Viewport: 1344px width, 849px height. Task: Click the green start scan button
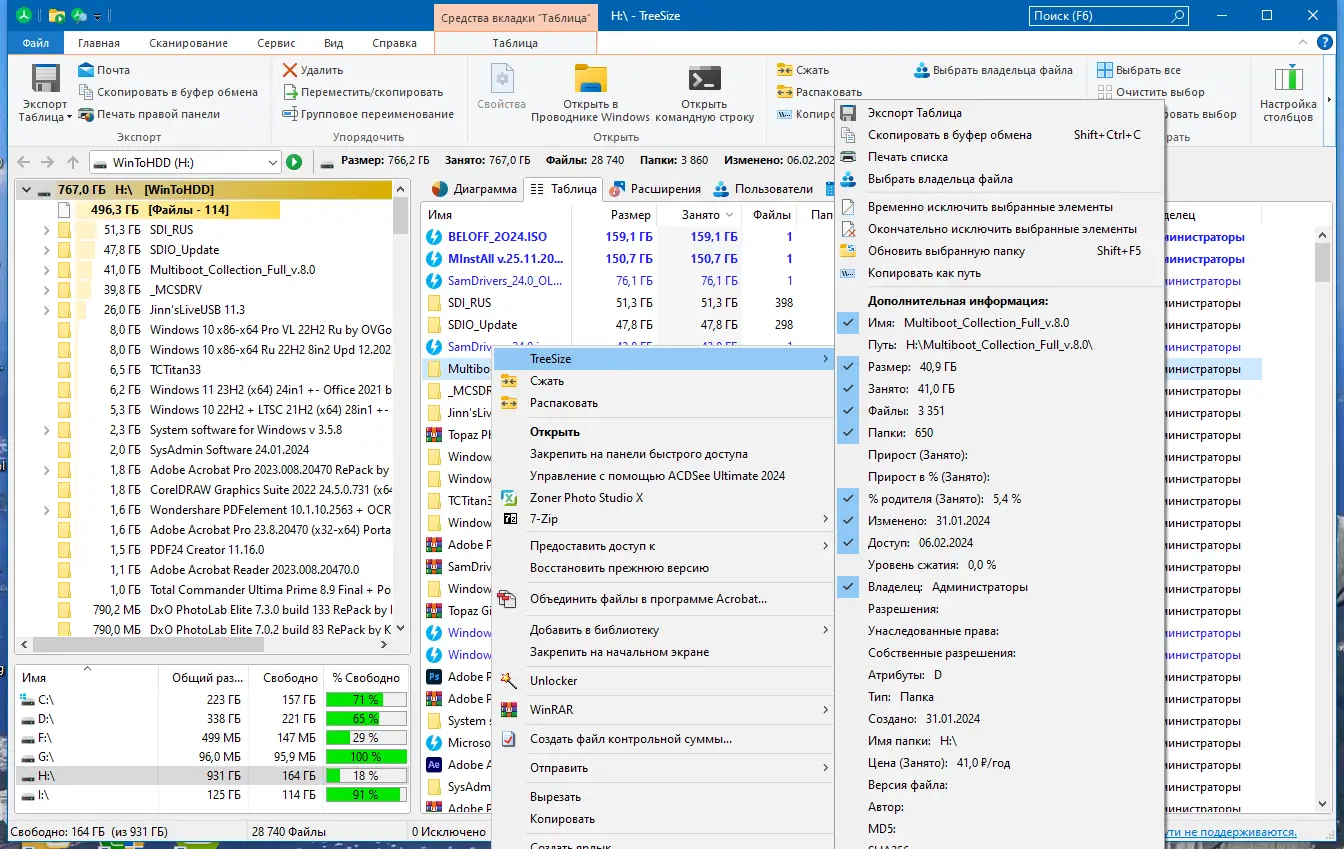point(294,162)
